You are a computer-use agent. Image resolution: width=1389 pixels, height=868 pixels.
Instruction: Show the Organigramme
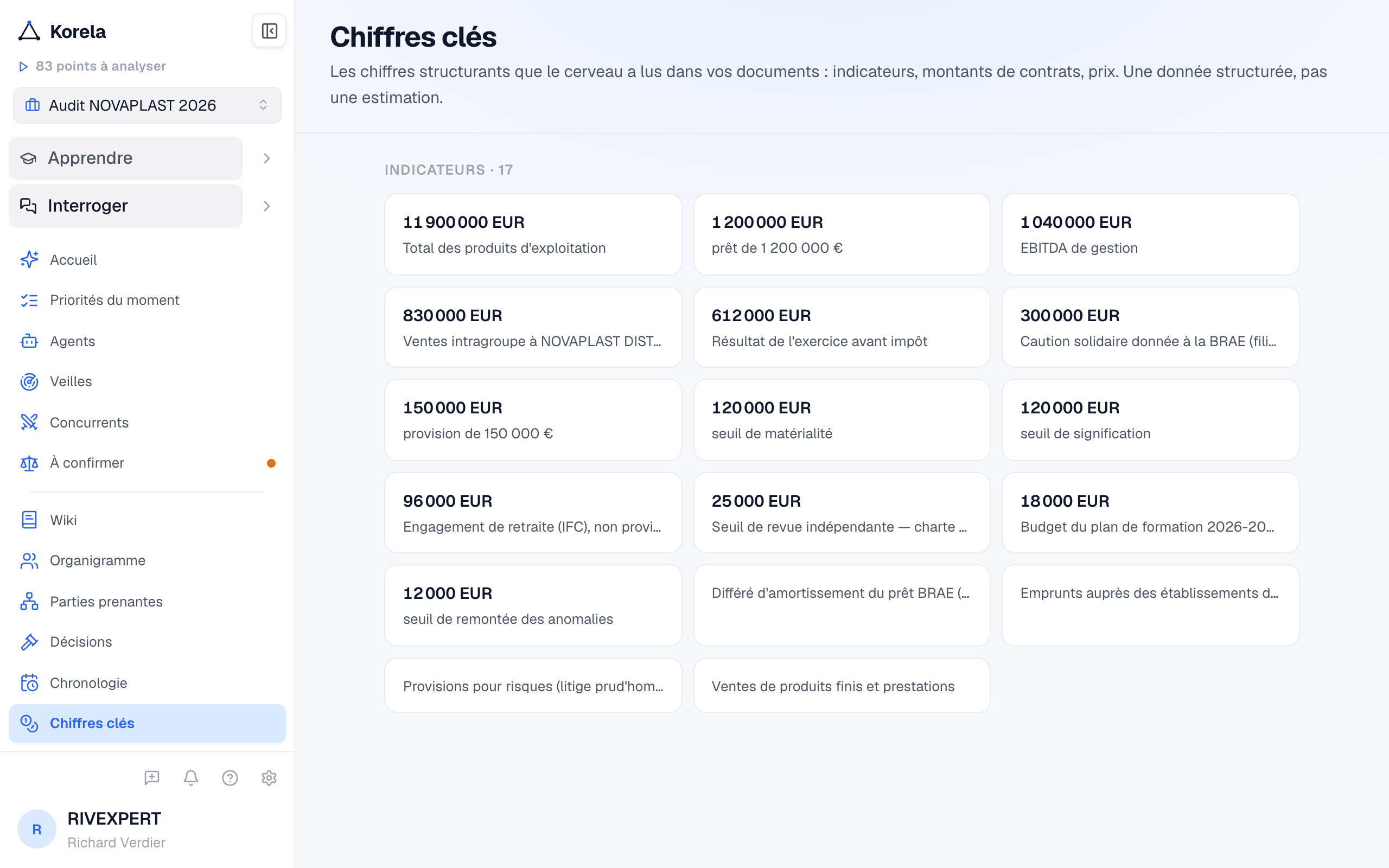(148, 560)
